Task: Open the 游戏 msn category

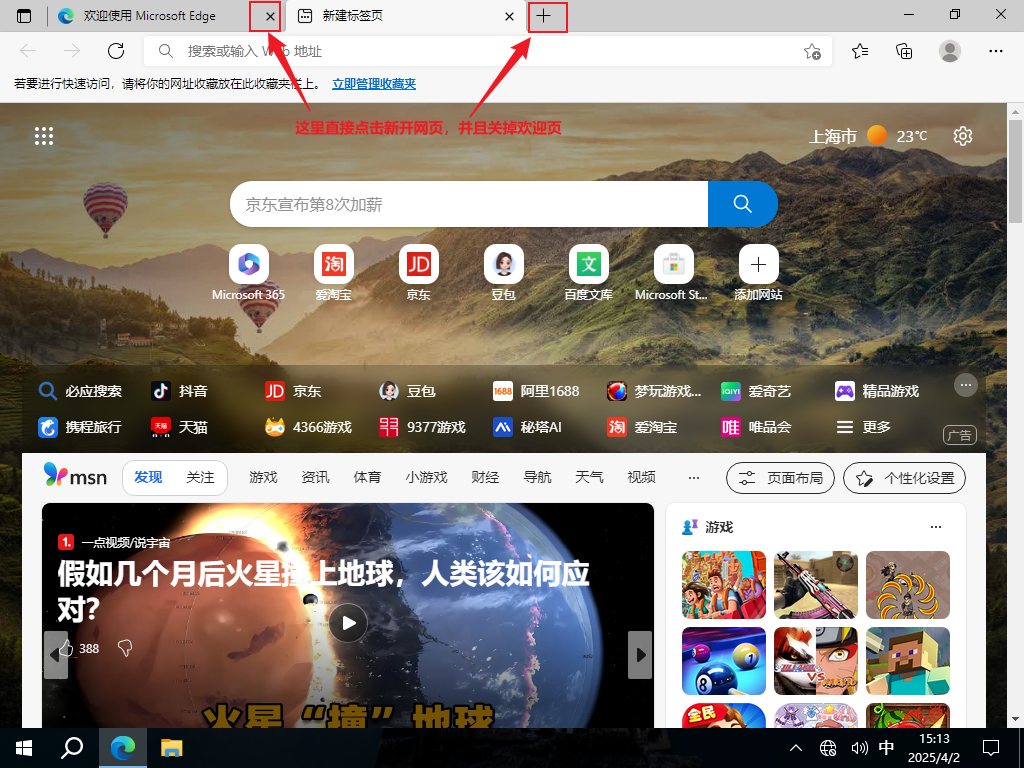Action: tap(263, 477)
